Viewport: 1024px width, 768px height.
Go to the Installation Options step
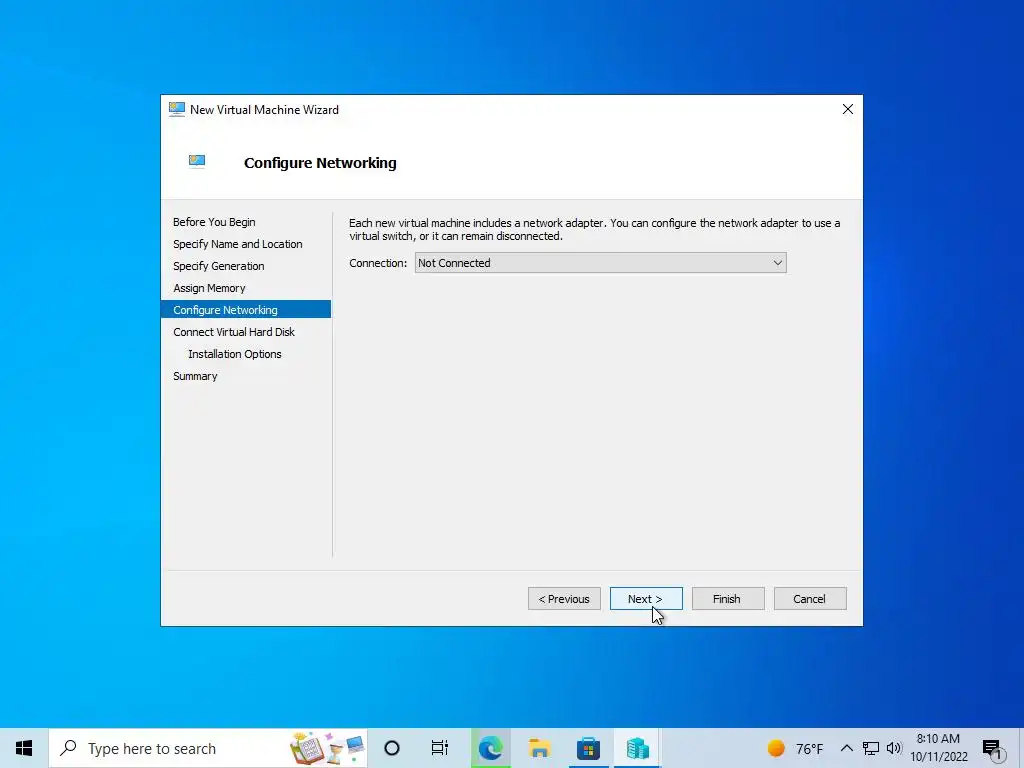point(234,354)
